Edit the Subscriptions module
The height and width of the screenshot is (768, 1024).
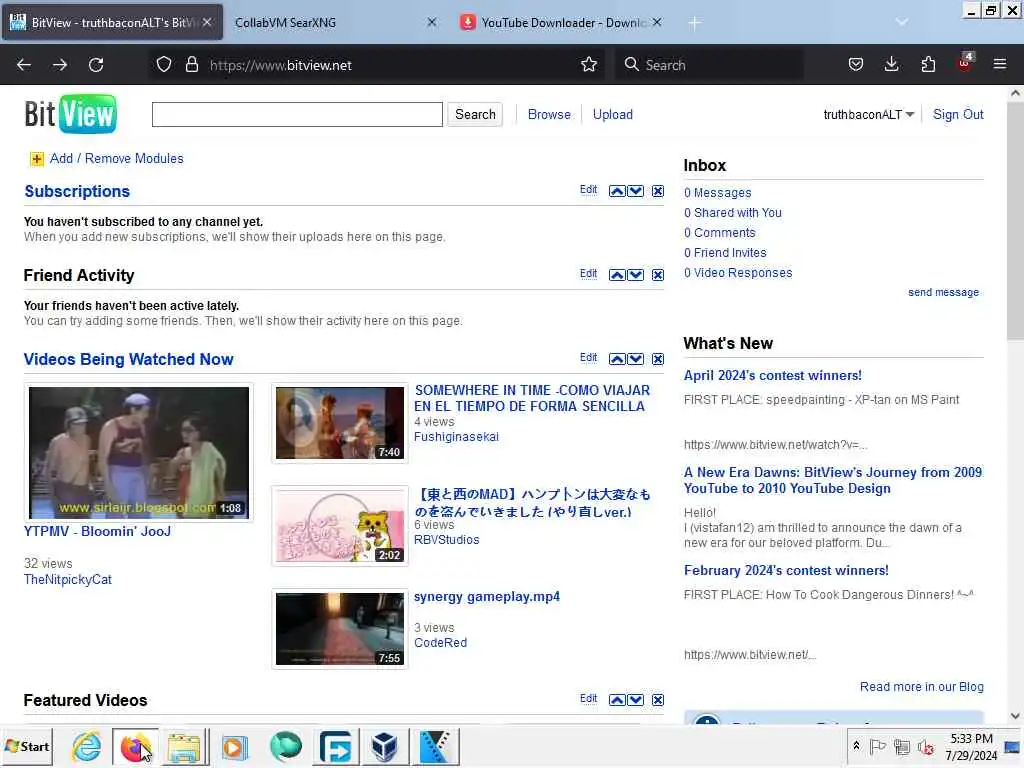click(588, 189)
